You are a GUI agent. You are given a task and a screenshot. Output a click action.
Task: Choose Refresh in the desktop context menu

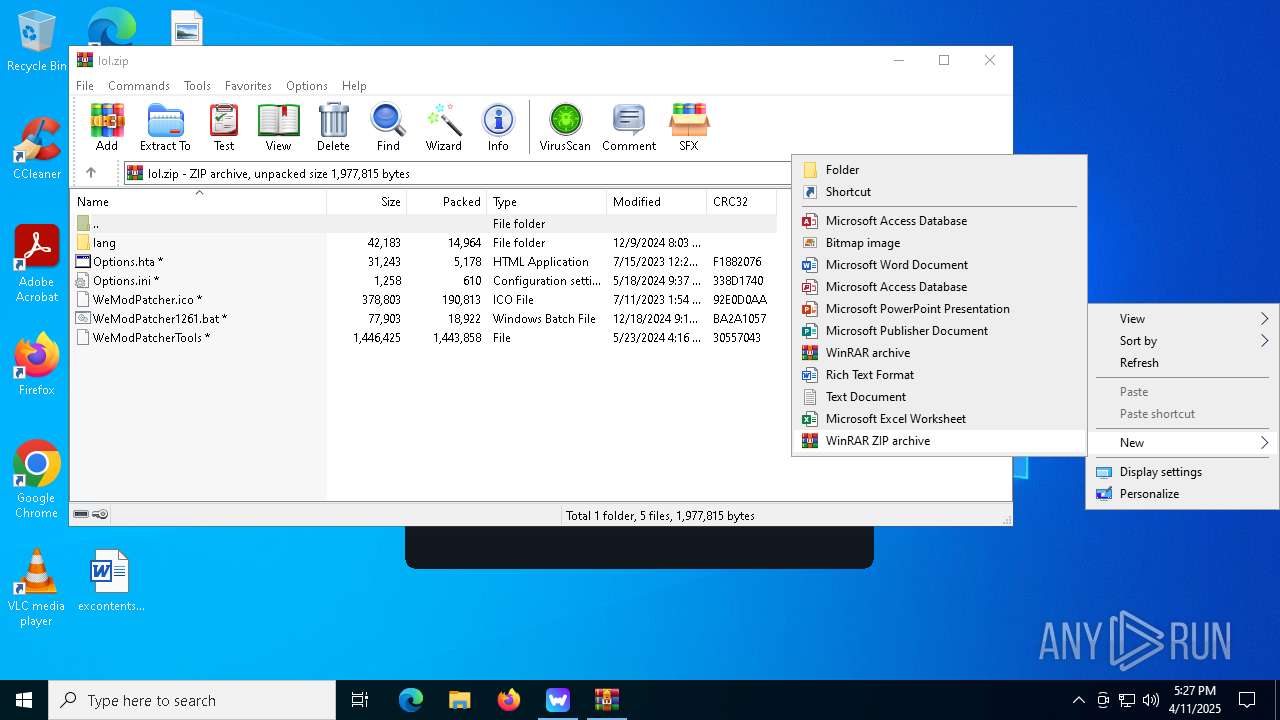point(1183,363)
